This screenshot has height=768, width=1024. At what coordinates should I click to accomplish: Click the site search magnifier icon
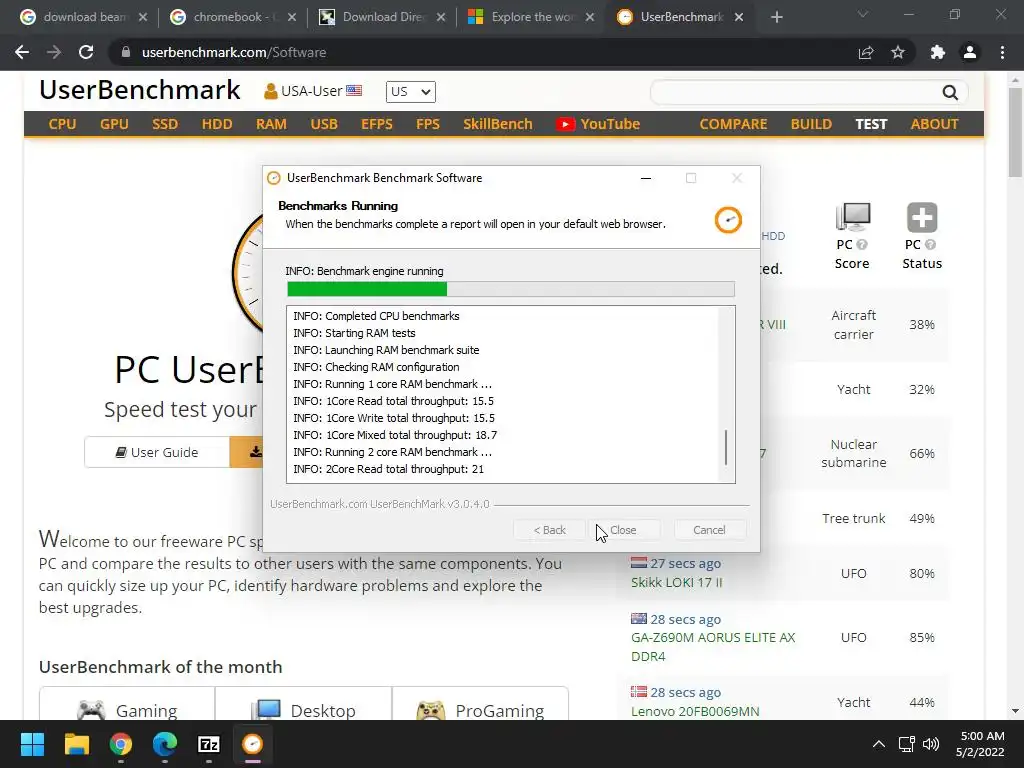950,93
